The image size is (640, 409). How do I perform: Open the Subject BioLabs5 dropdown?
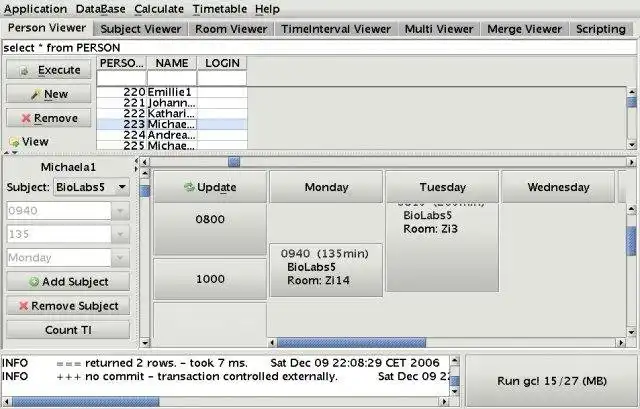click(x=91, y=187)
